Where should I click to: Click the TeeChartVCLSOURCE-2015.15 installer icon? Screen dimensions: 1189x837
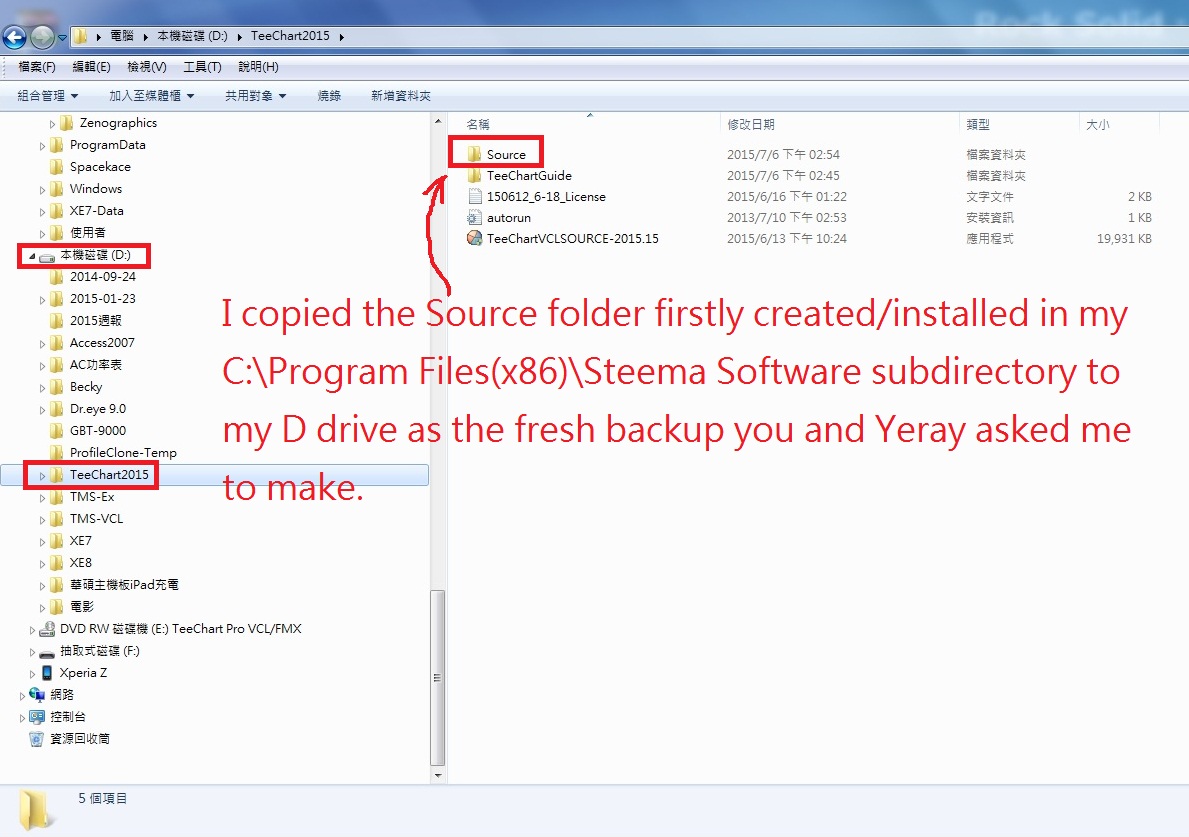tap(475, 239)
